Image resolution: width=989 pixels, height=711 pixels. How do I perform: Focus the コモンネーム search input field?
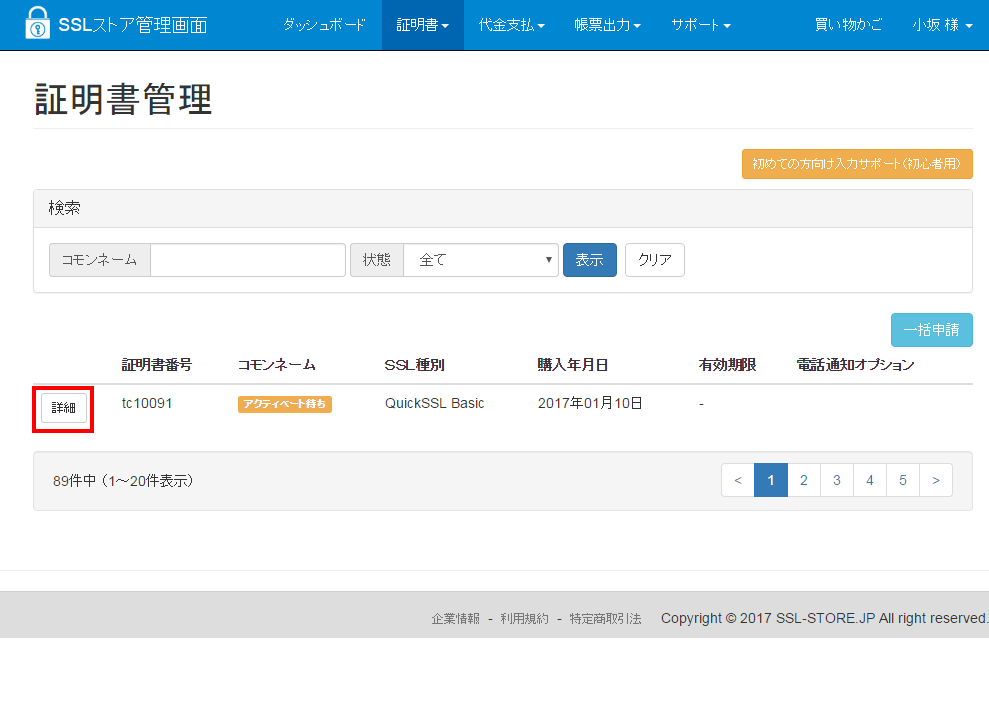point(248,260)
